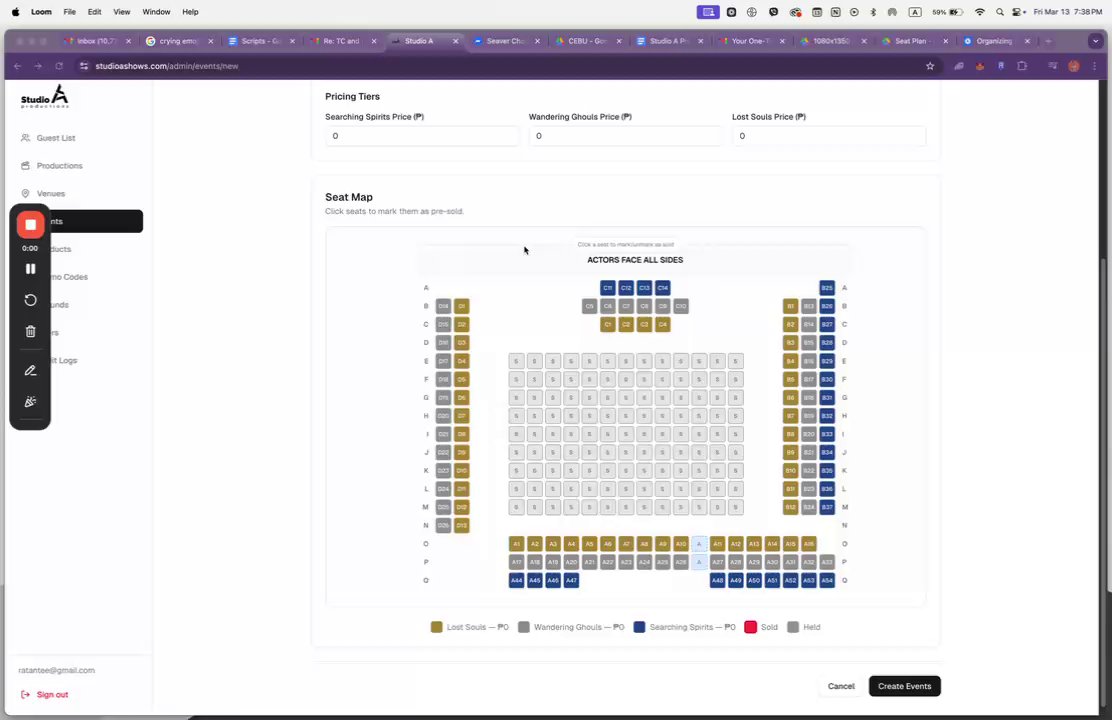Image resolution: width=1112 pixels, height=720 pixels.
Task: Mark seat A16 as pre-sold
Action: tap(808, 544)
